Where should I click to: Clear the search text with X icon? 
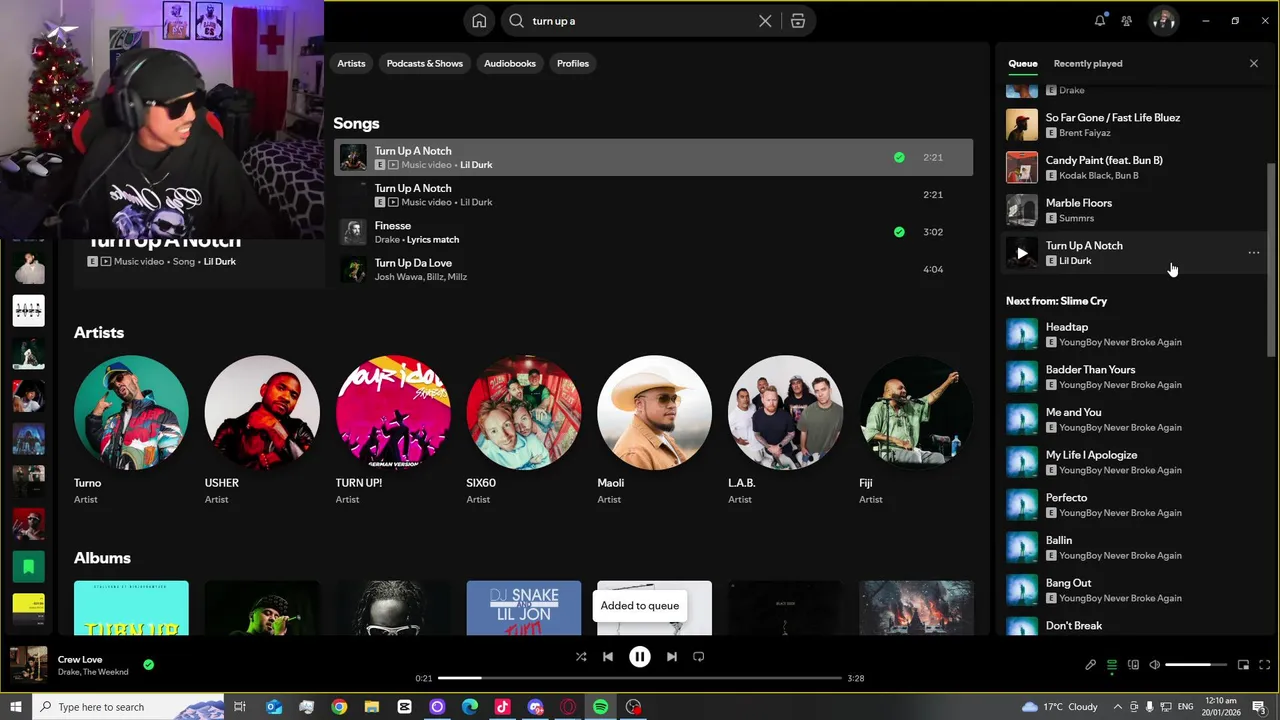pos(765,21)
